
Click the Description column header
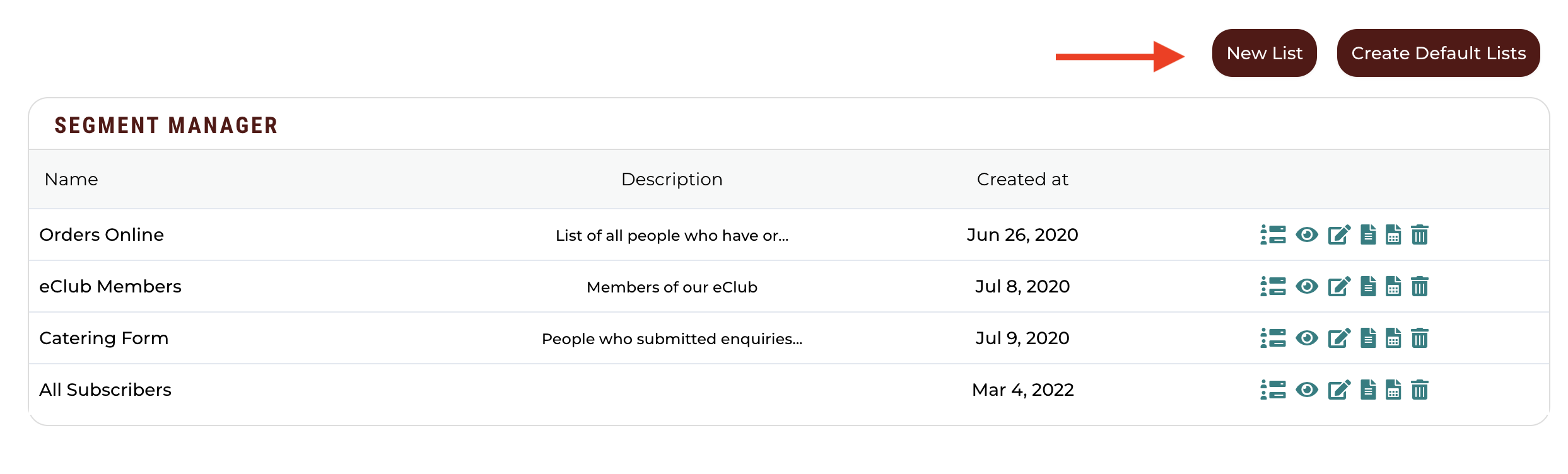672,180
